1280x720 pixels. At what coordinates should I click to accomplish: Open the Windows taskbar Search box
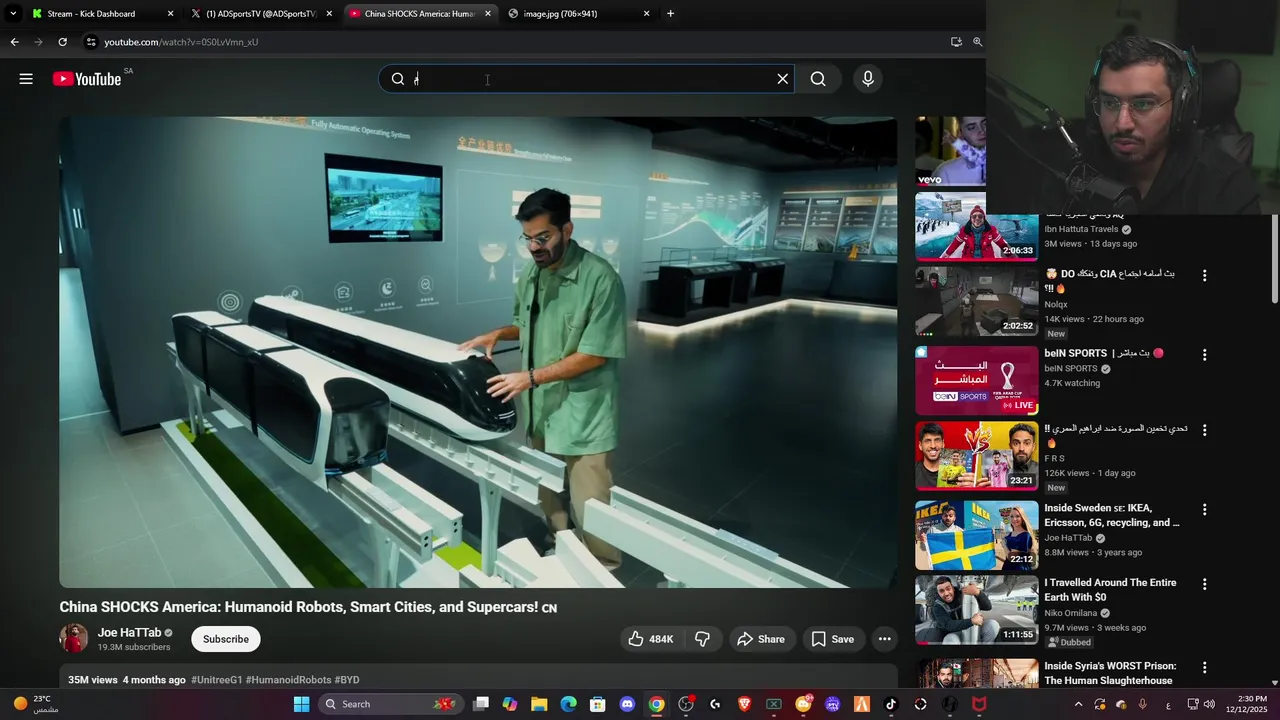[392, 704]
